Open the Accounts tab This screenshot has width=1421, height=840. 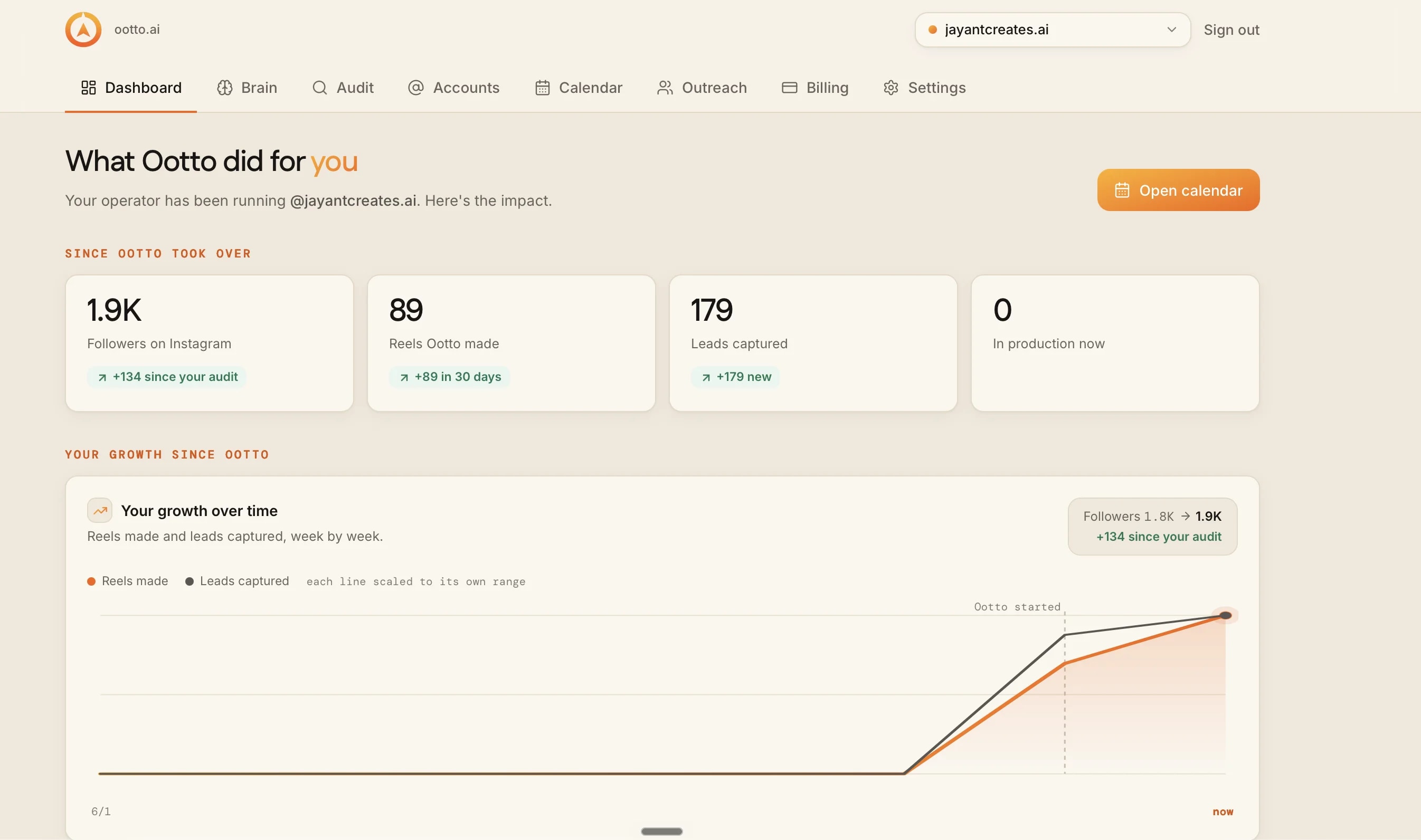[x=453, y=88]
